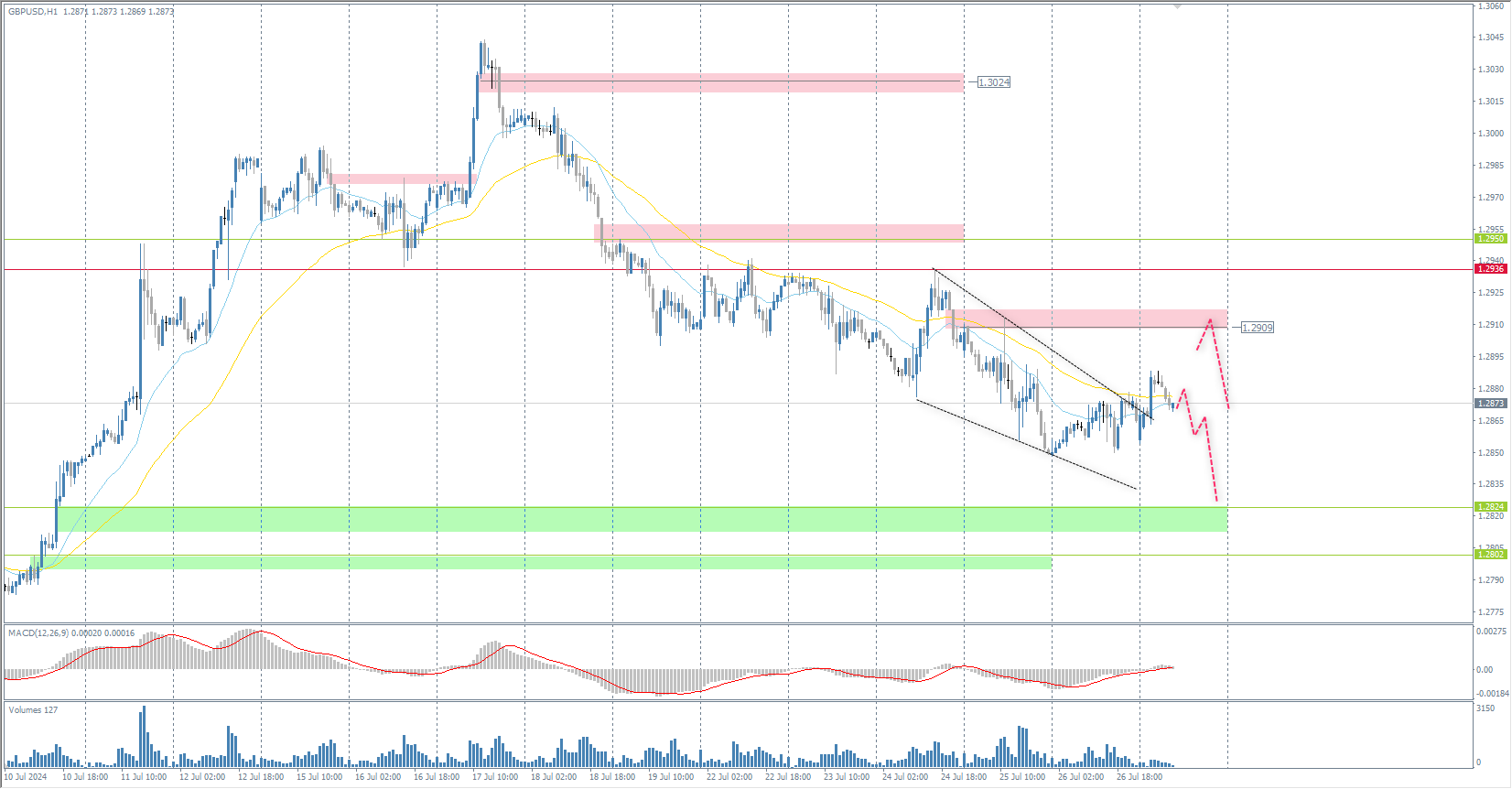Click the red 1.2936 price tag
Image resolution: width=1512 pixels, height=789 pixels.
click(1491, 269)
